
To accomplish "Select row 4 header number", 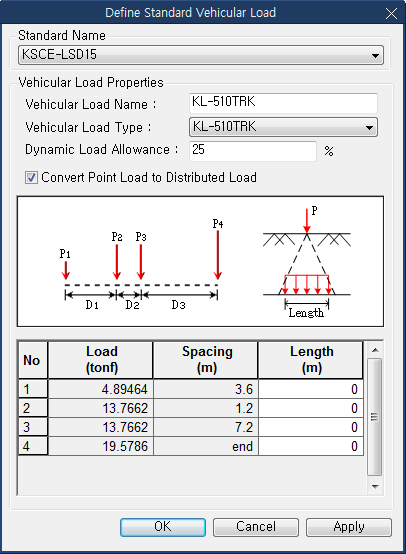I will (33, 446).
